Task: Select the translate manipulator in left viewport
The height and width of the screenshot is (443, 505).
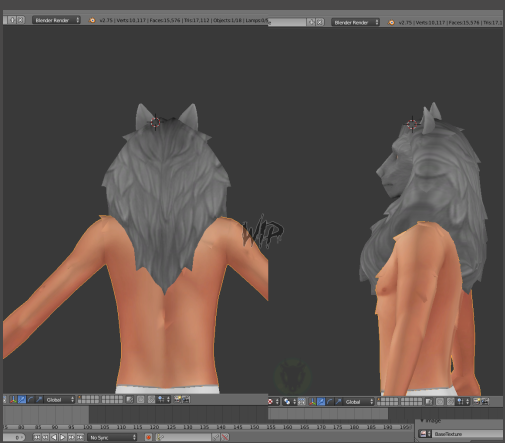Action: (22, 400)
